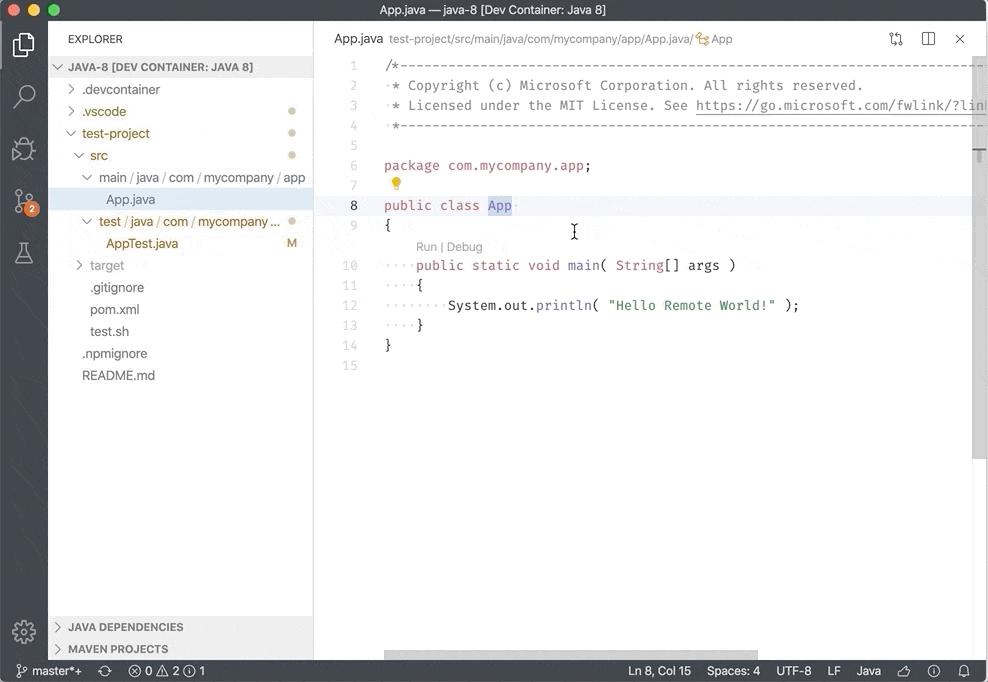The image size is (988, 682).
Task: Collapse the src folder
Action: [78, 155]
